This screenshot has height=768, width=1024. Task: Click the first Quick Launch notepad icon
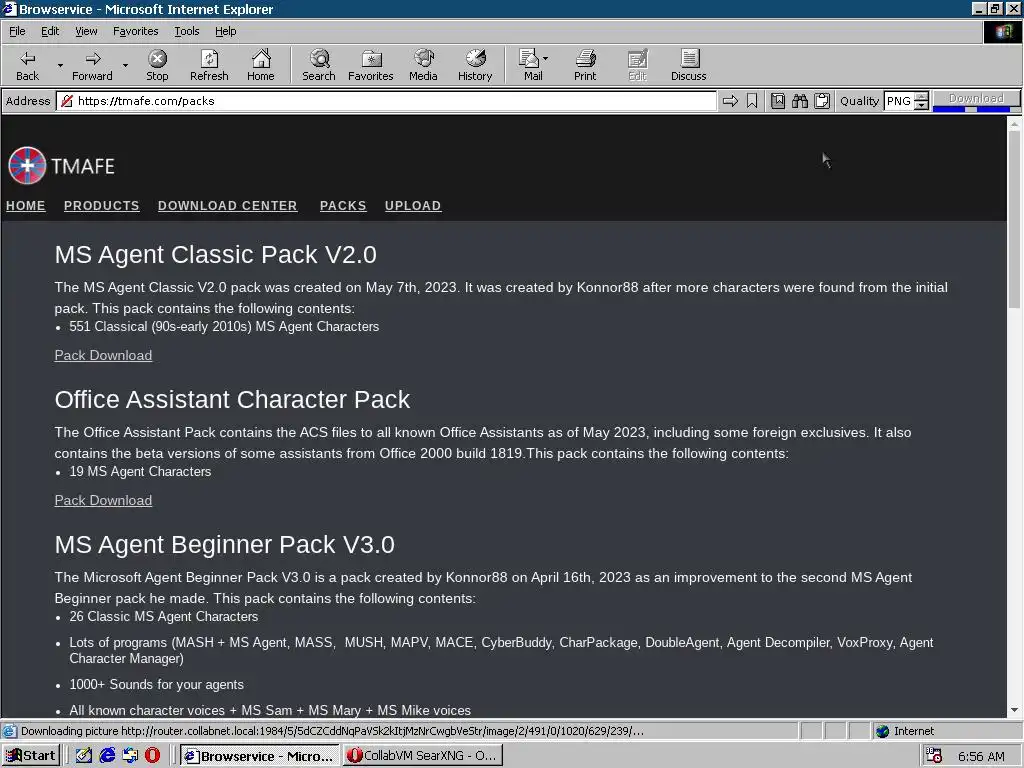click(84, 756)
